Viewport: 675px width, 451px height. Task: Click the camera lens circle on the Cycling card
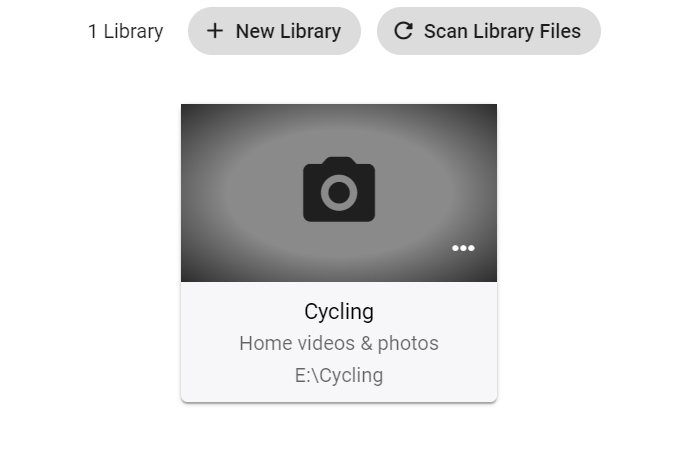[x=339, y=192]
